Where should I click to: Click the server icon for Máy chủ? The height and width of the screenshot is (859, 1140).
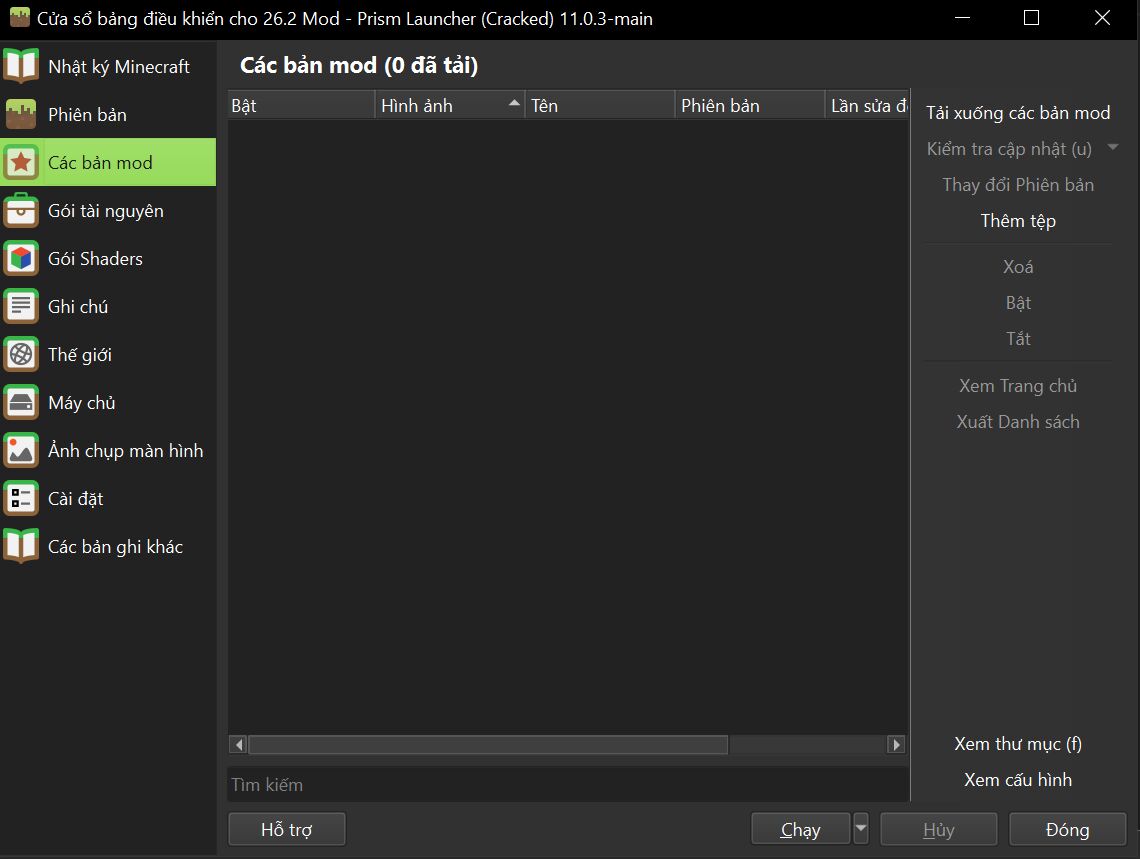[x=21, y=402]
